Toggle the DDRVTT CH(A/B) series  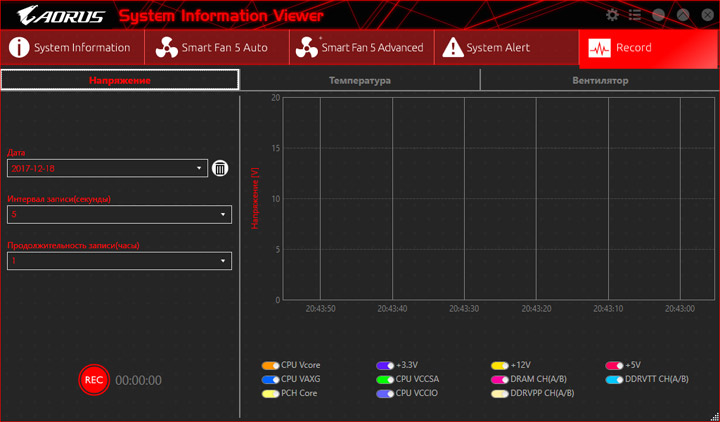(614, 380)
